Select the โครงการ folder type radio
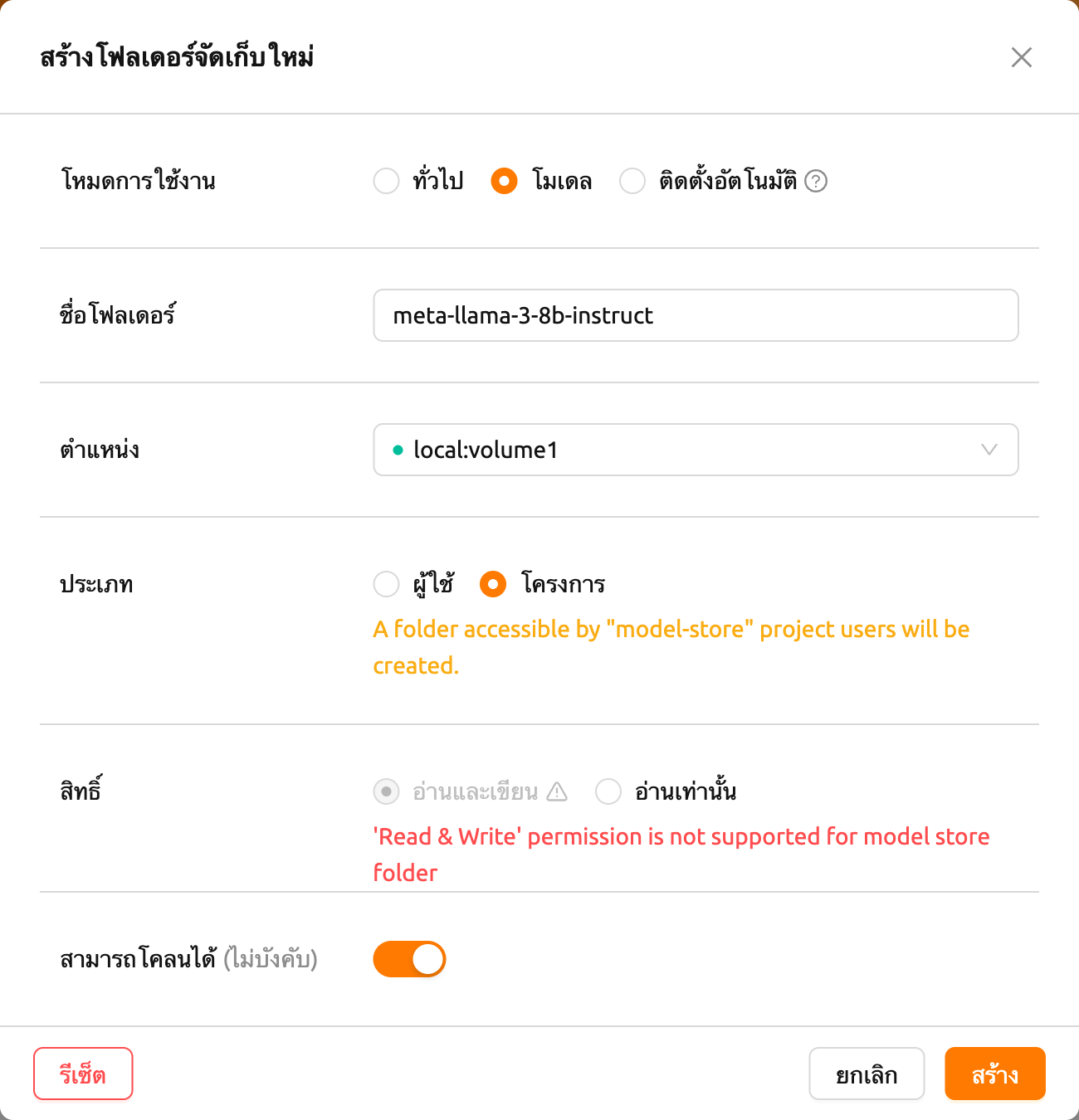Screen dimensions: 1079x1120 (493, 584)
